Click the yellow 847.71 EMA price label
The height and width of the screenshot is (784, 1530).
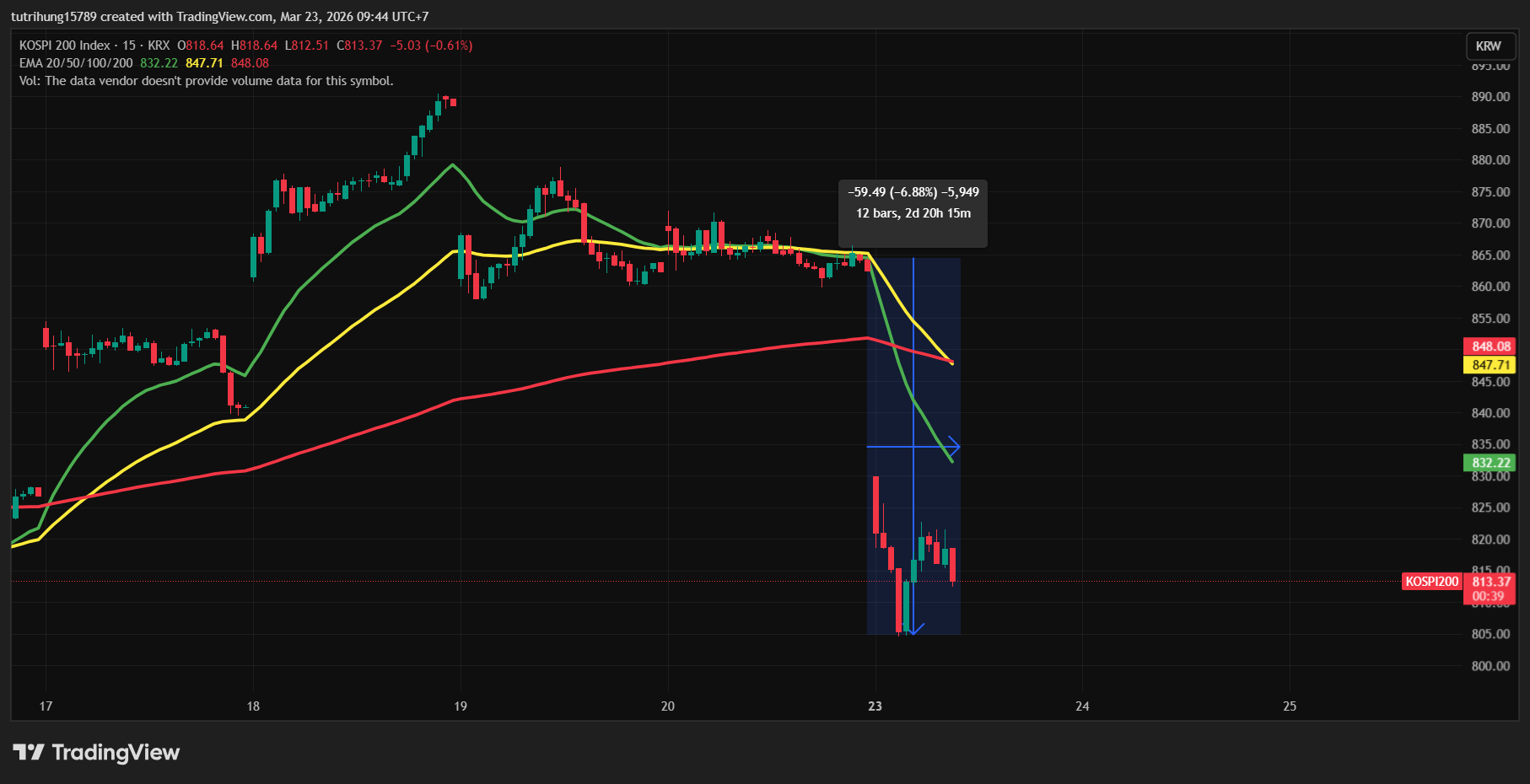(1490, 365)
